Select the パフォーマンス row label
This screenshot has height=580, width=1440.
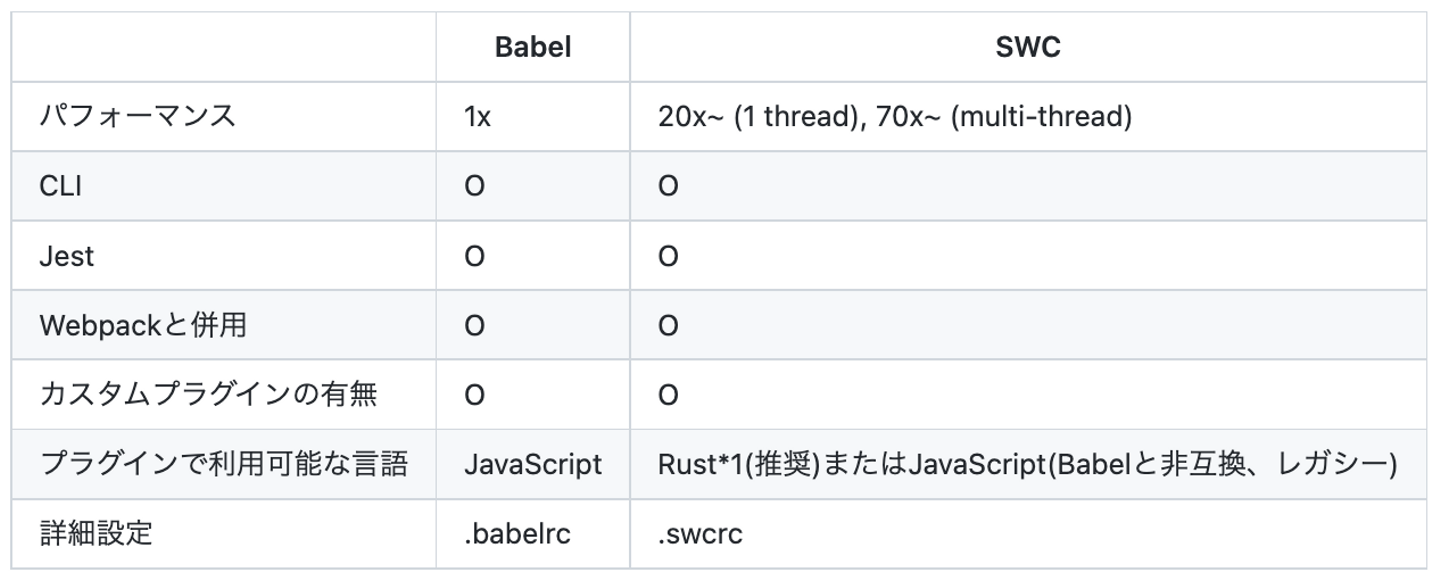click(138, 116)
